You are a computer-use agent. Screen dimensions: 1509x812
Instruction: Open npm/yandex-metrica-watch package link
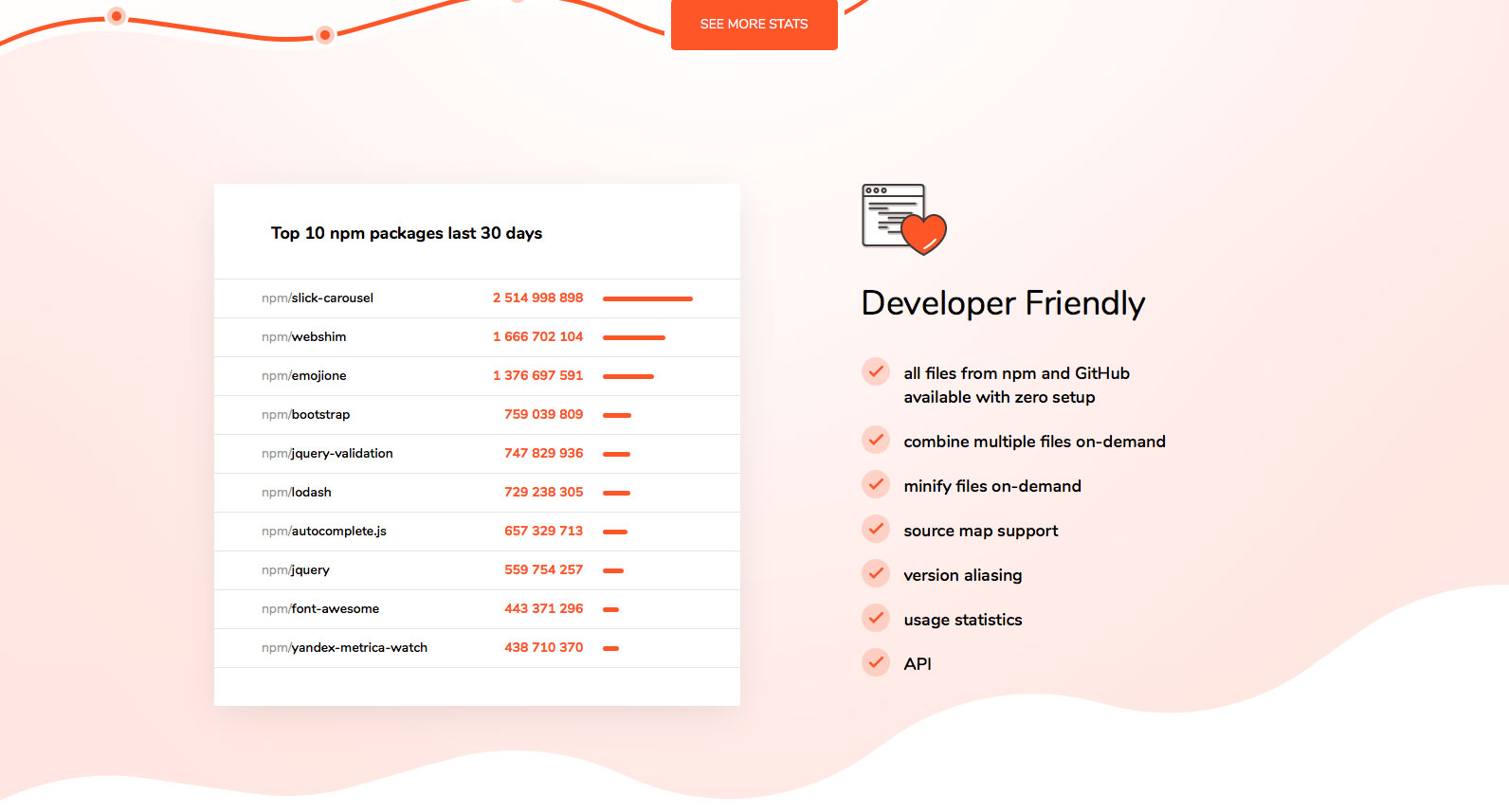[x=344, y=648]
